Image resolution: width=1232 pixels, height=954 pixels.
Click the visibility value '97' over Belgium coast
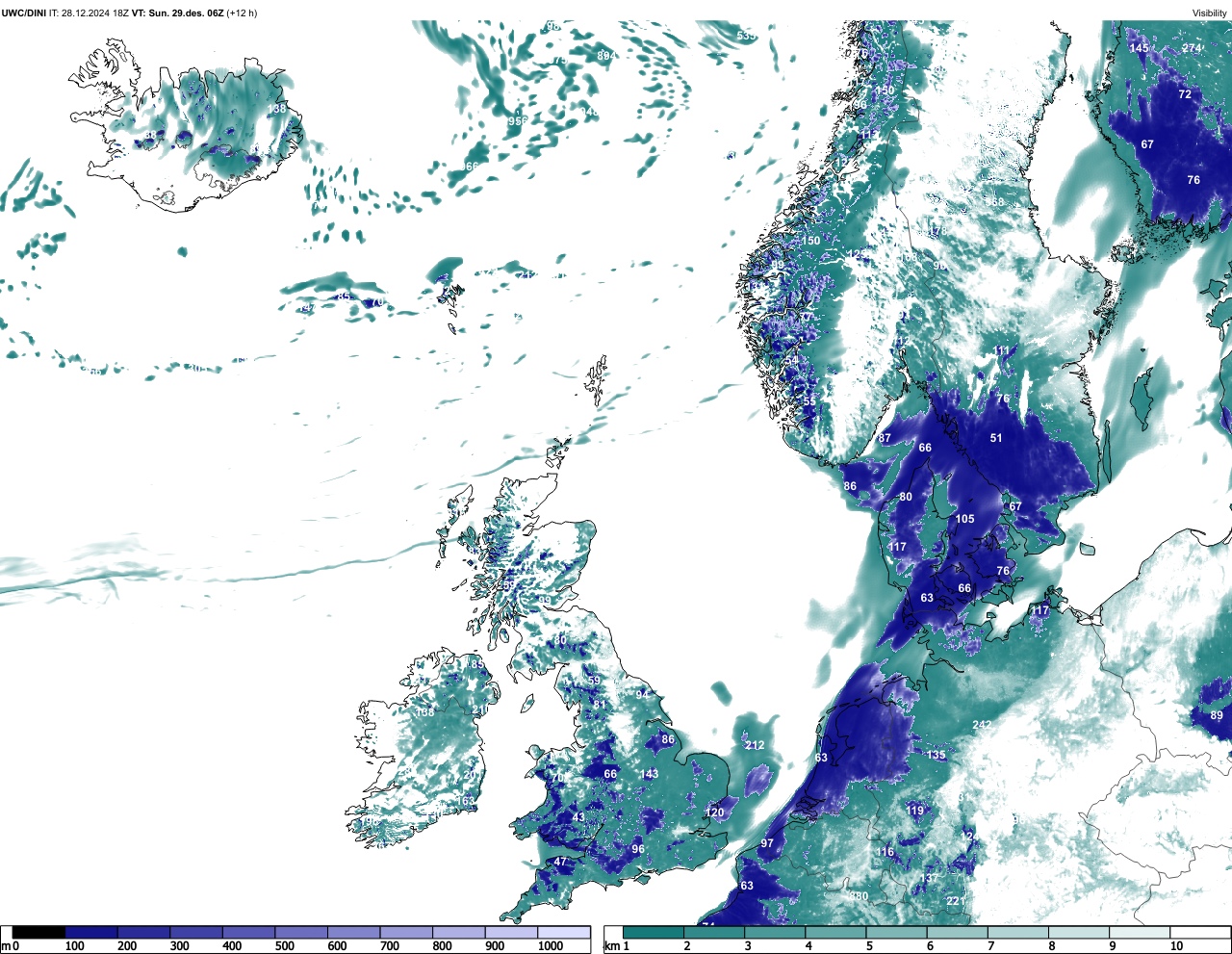click(x=767, y=843)
